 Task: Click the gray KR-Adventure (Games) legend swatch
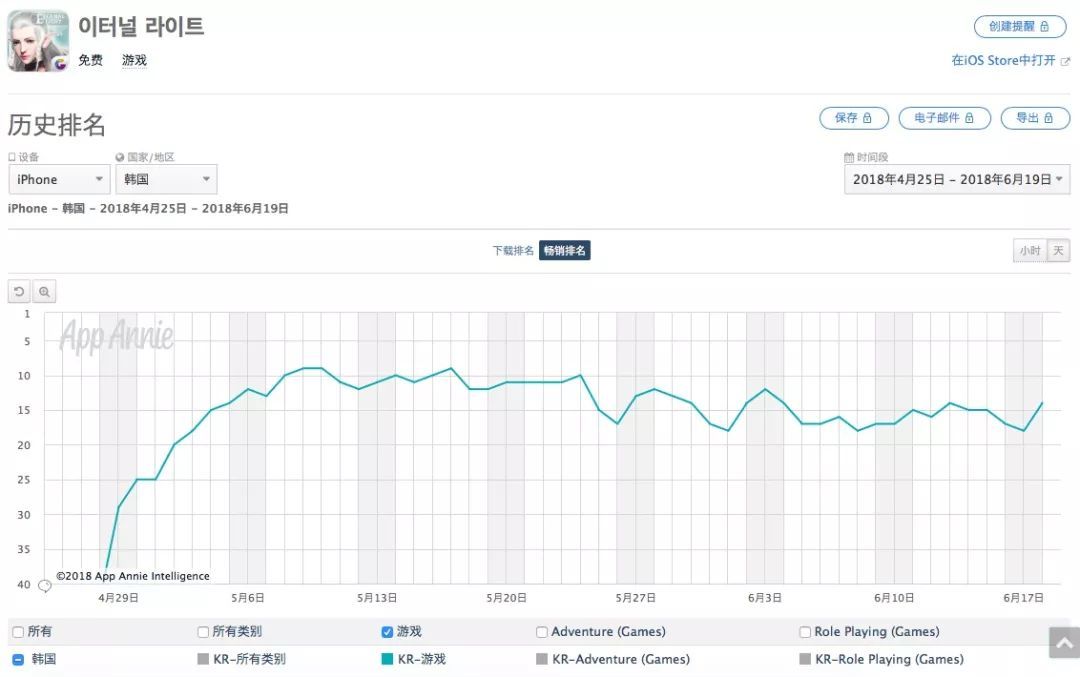click(542, 659)
